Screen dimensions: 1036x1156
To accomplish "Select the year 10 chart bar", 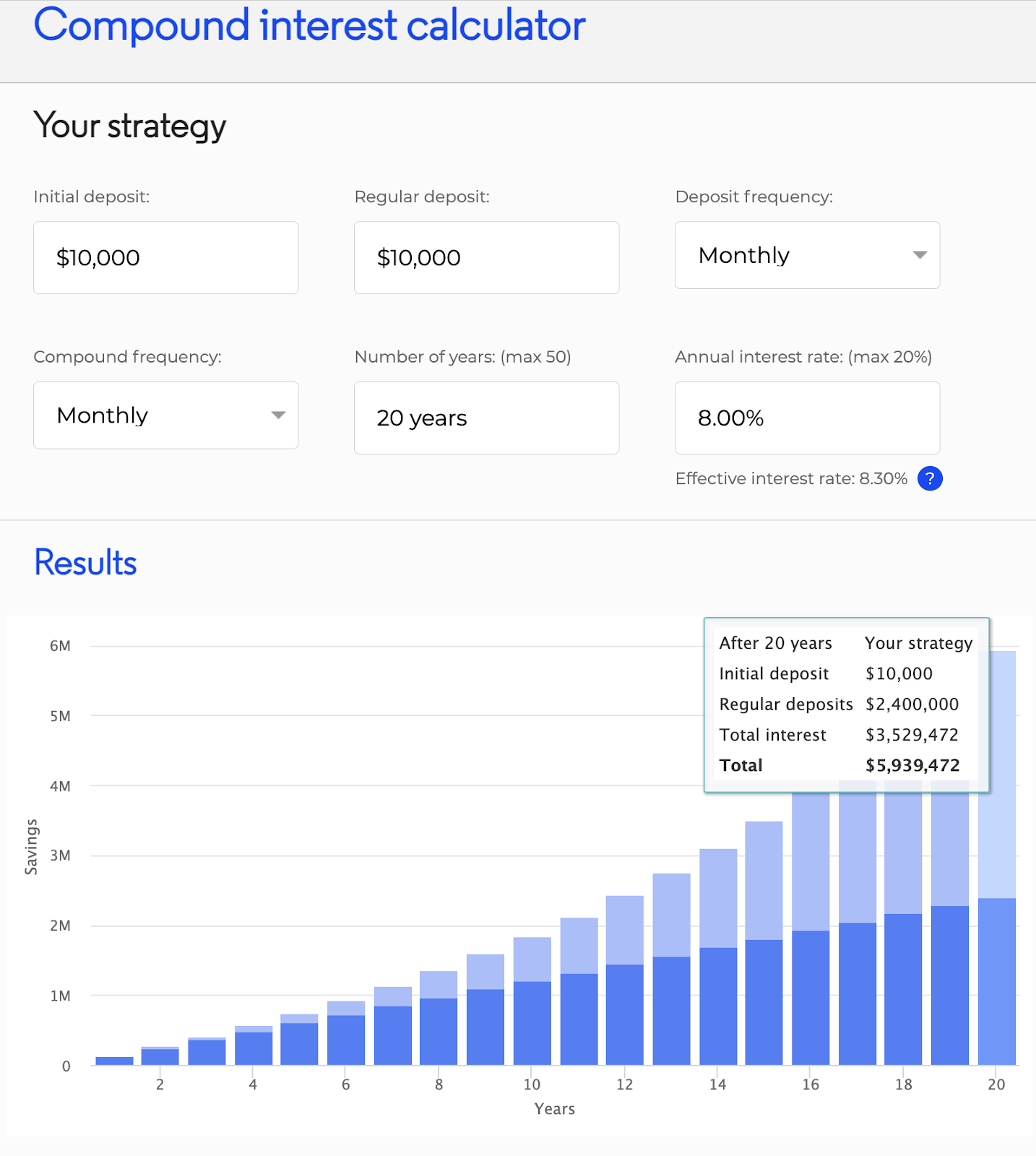I will click(x=532, y=1001).
